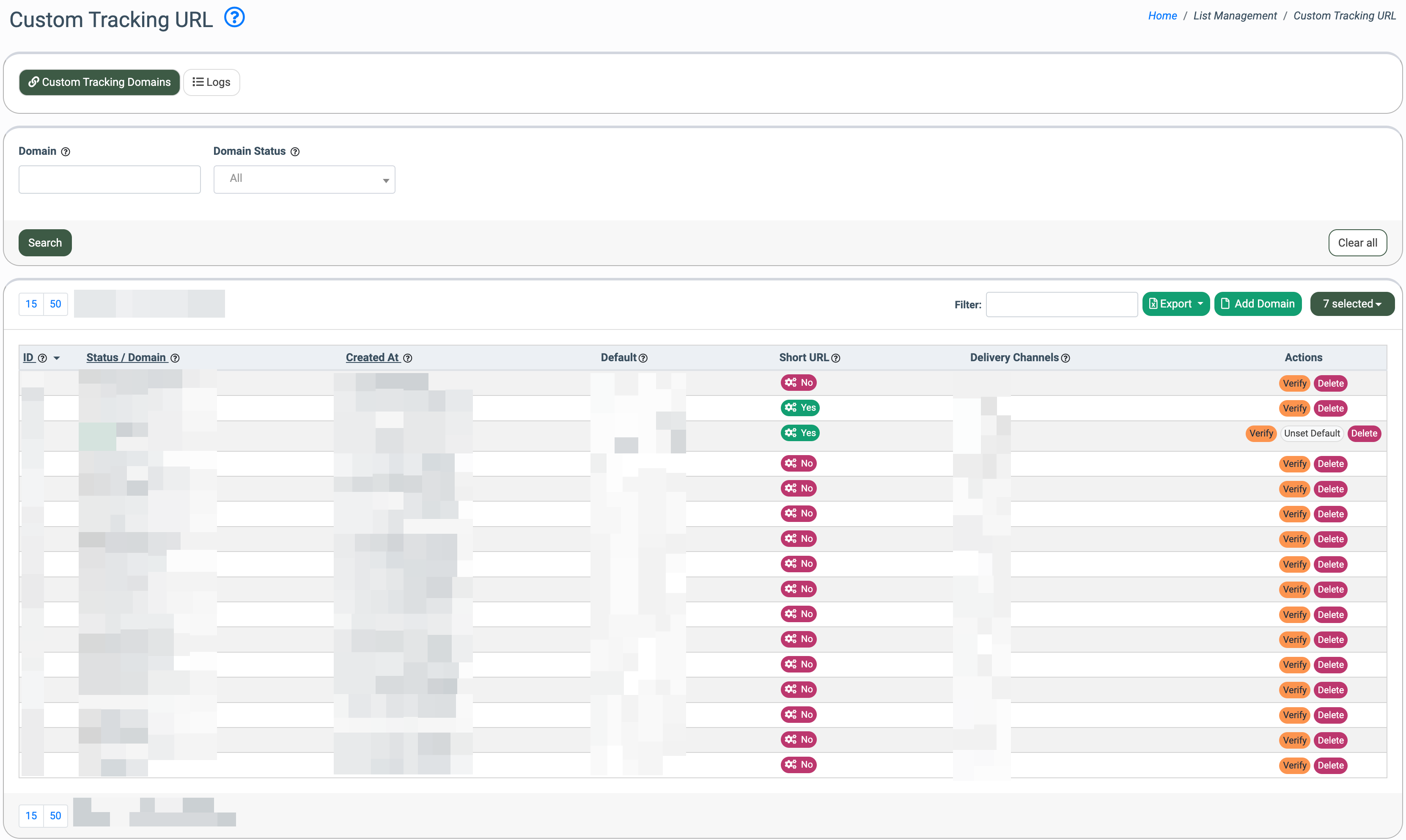This screenshot has width=1406, height=840.
Task: Select the Custom Tracking Domains tab
Action: coord(99,82)
